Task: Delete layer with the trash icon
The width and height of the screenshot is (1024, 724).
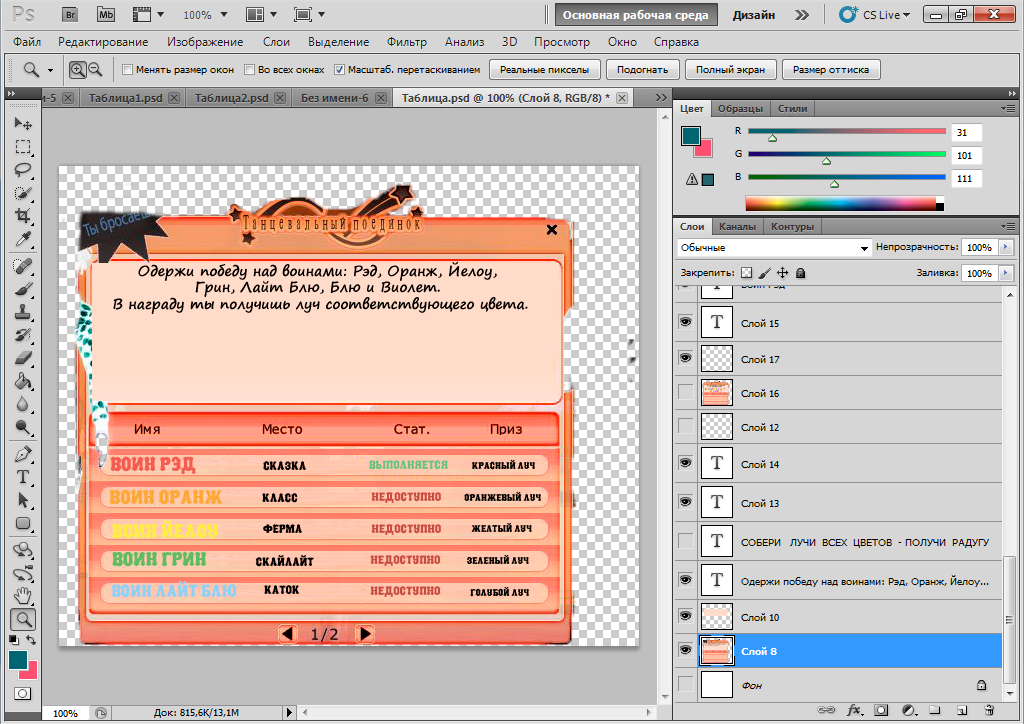Action: point(989,710)
